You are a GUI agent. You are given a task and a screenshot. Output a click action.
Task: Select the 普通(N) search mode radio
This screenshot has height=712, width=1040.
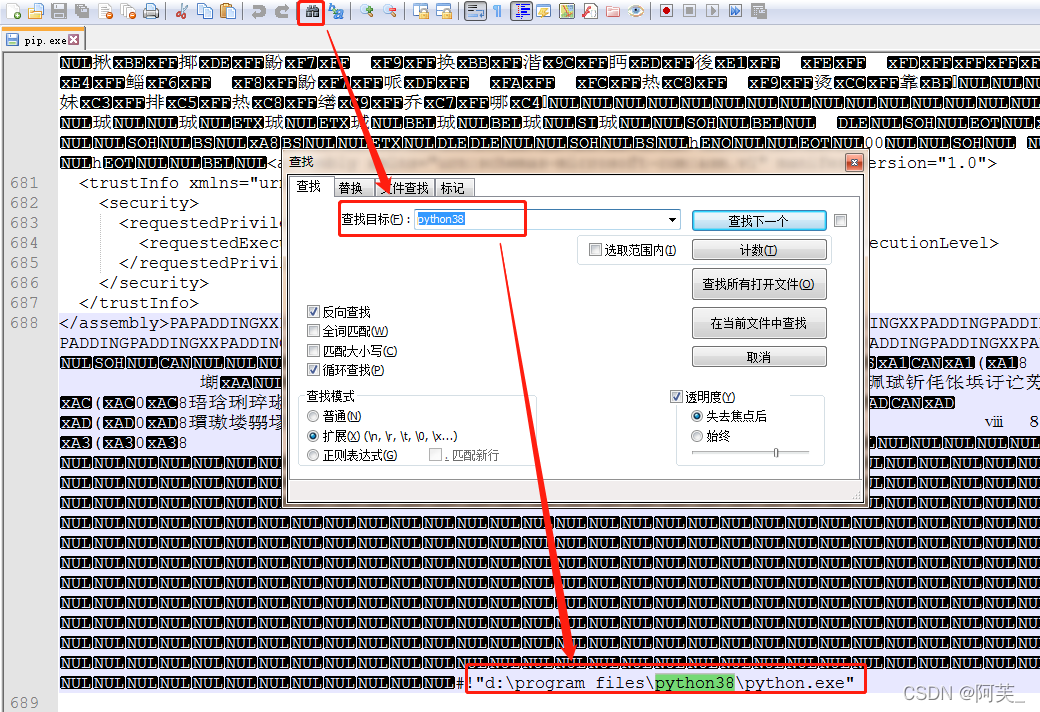coord(313,416)
